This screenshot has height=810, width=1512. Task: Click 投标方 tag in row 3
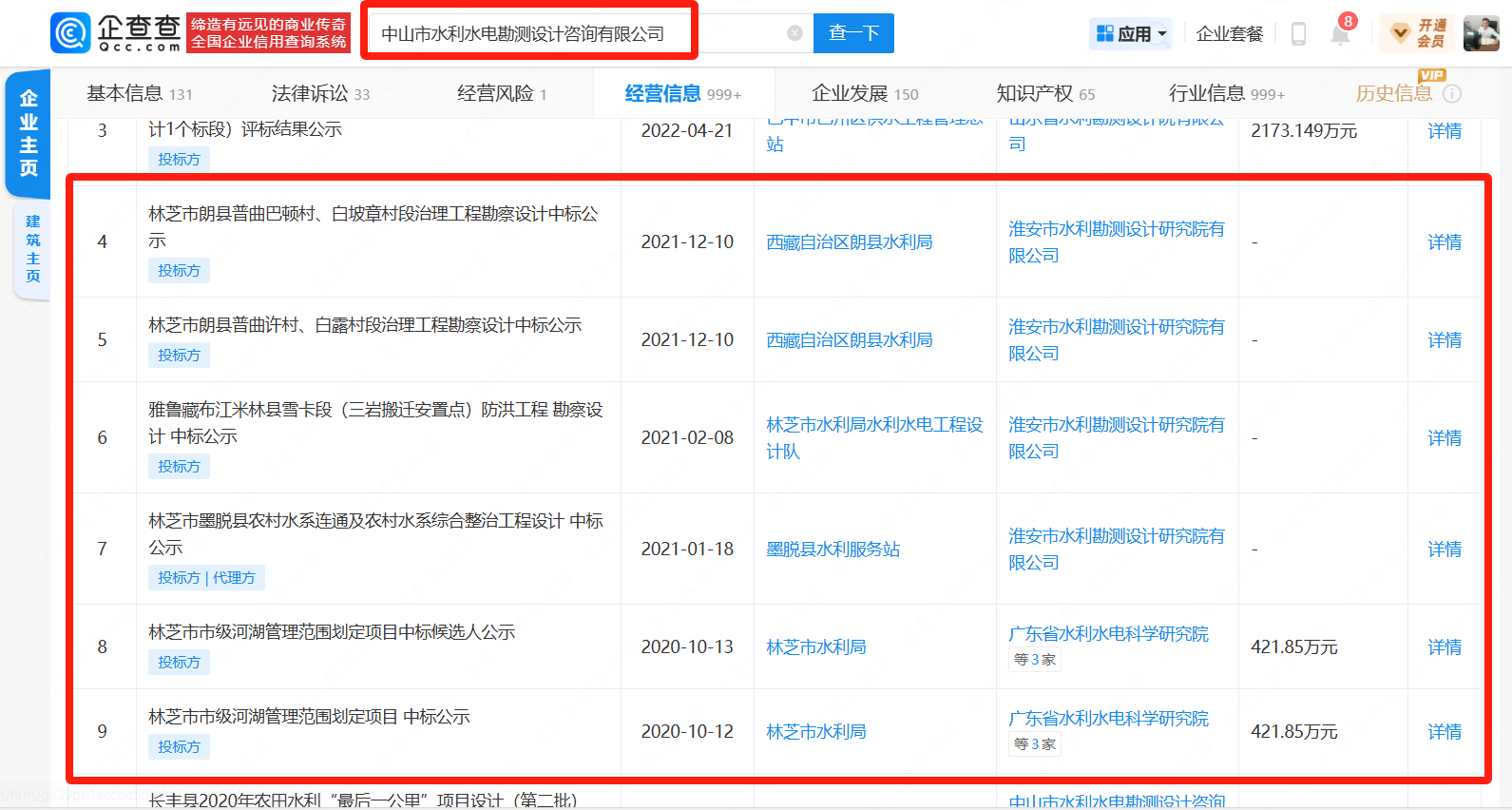point(179,159)
